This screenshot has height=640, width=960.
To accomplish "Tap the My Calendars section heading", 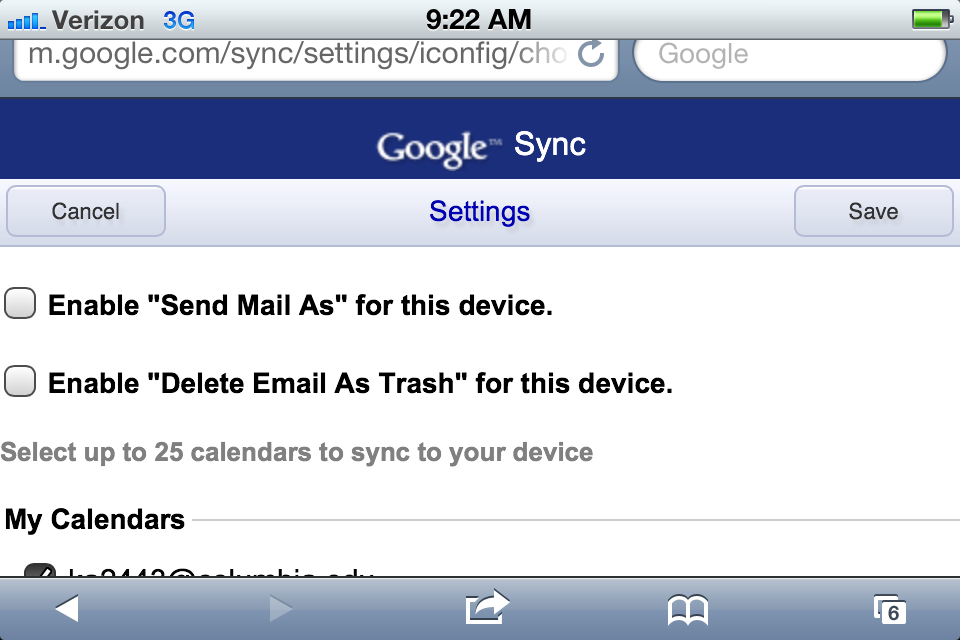I will pyautogui.click(x=94, y=519).
